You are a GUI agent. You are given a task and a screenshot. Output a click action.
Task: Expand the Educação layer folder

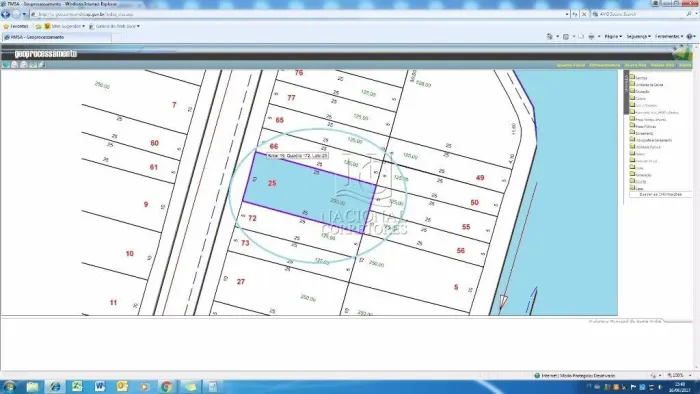(632, 91)
